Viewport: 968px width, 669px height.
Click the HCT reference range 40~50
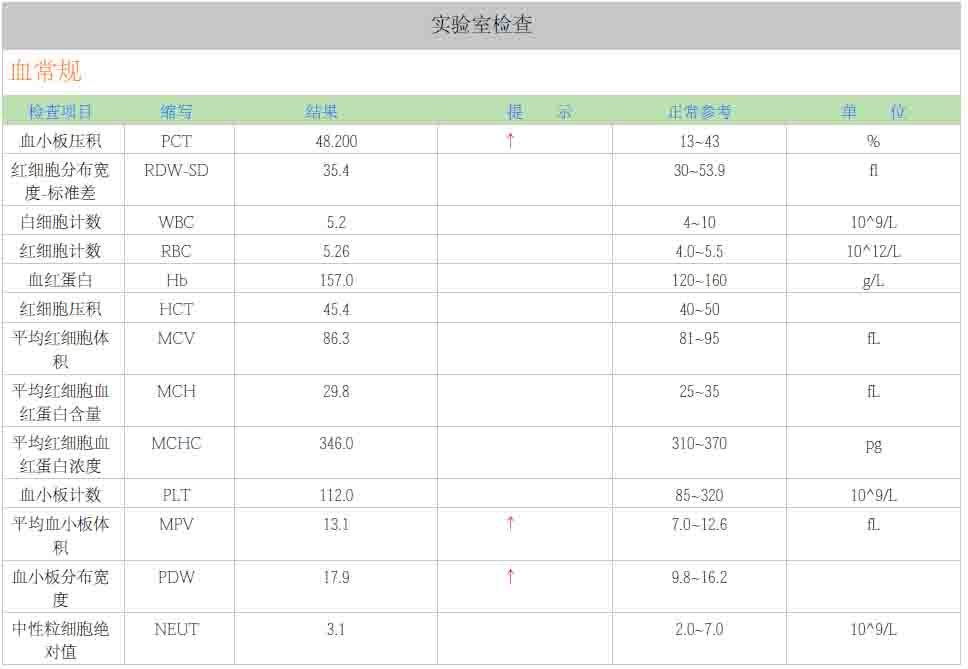point(699,310)
